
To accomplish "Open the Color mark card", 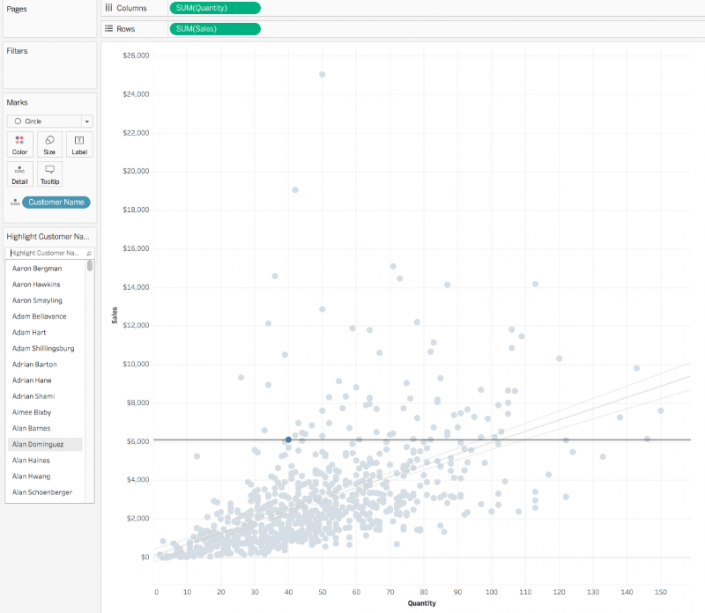I will [x=20, y=144].
